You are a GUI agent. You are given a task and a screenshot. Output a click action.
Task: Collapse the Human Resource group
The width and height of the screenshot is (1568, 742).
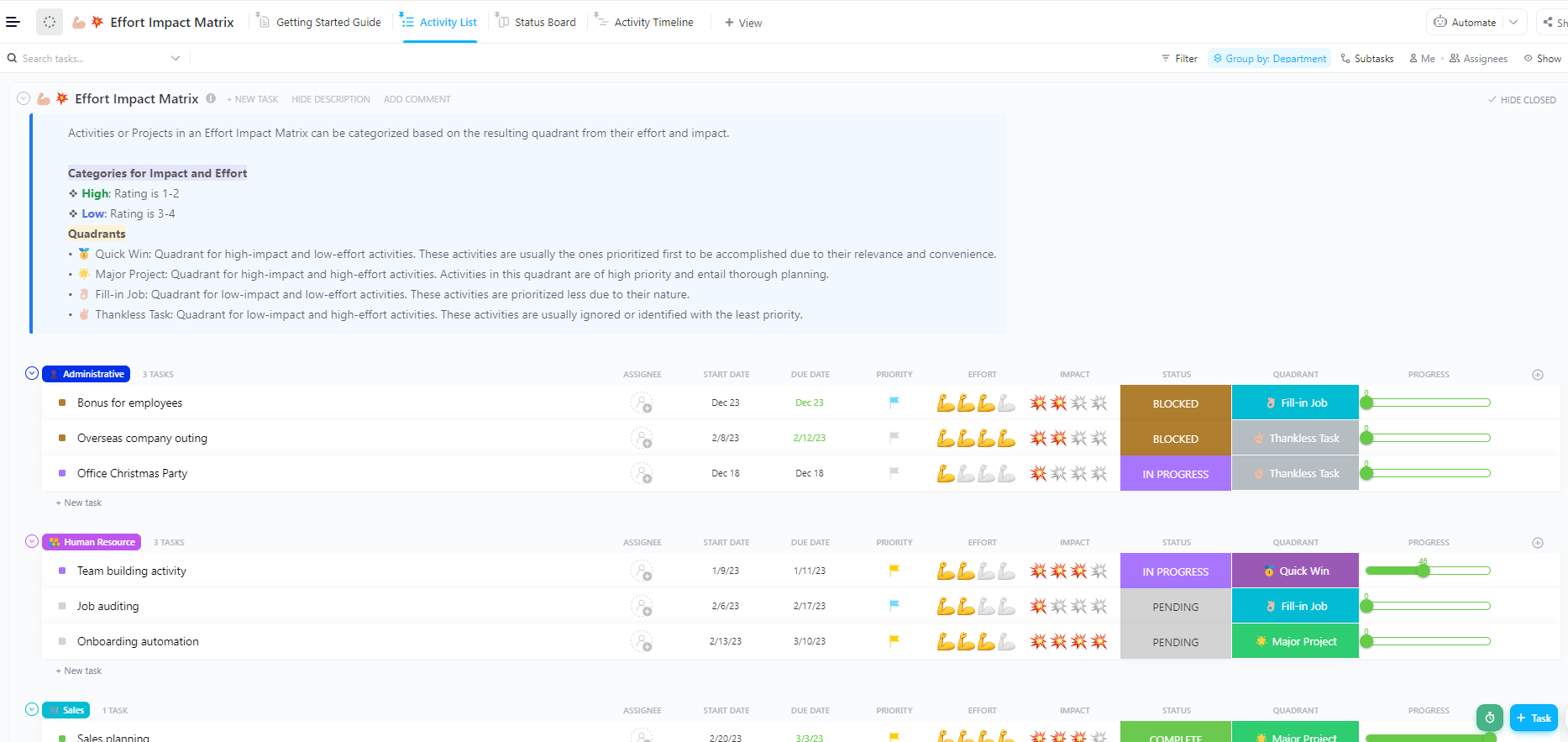[32, 541]
